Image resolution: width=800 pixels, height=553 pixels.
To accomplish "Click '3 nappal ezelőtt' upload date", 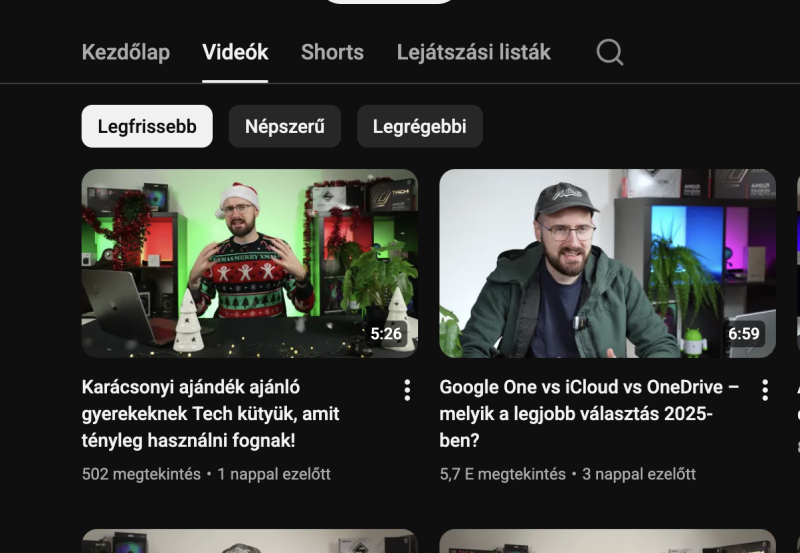I will 639,474.
